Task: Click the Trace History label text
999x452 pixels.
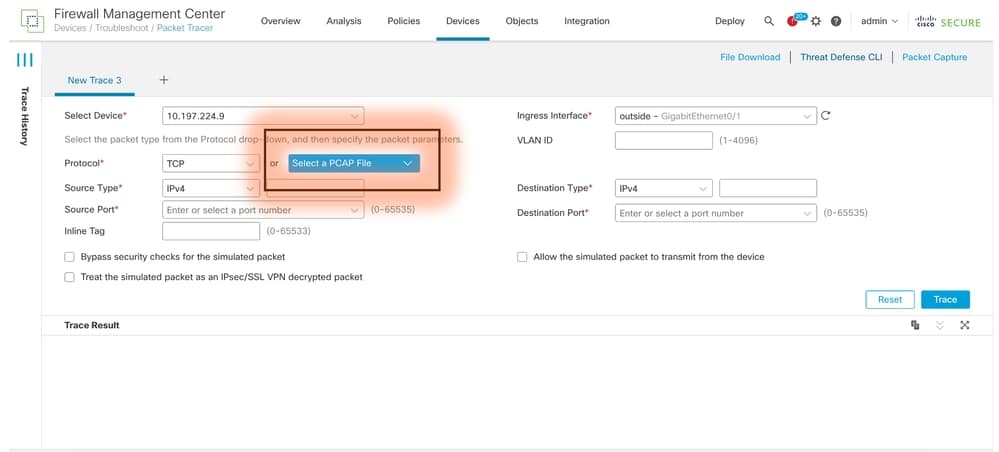Action: 24,116
